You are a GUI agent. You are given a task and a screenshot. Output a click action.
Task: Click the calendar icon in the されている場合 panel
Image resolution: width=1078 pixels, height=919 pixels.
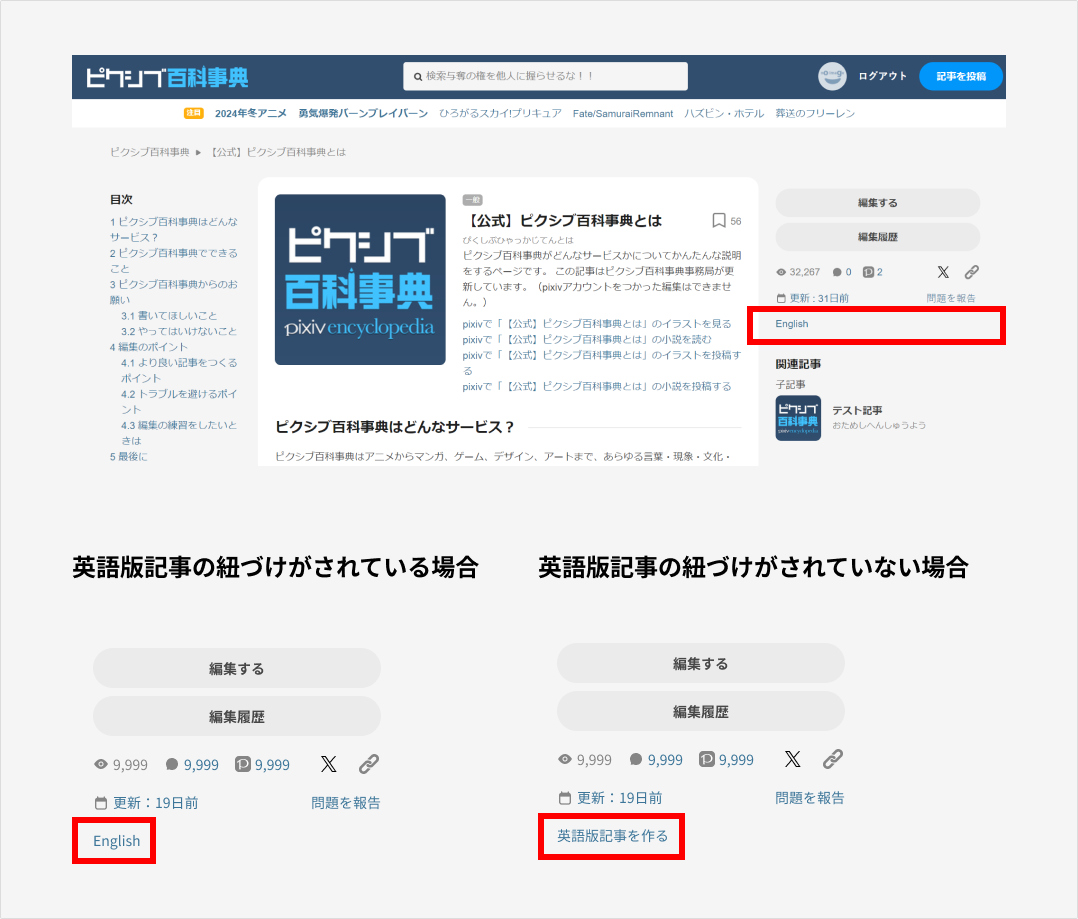(x=101, y=803)
